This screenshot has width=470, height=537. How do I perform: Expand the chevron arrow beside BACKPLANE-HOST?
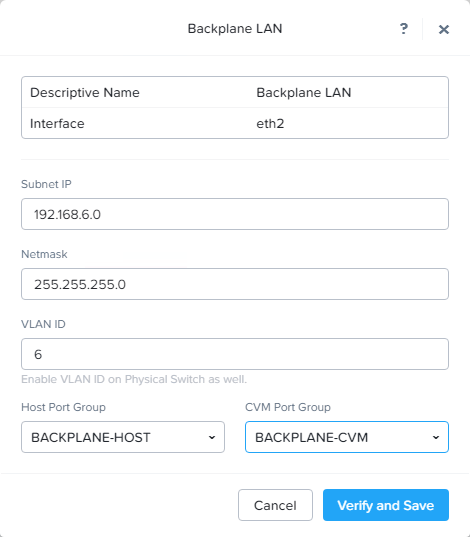(x=212, y=437)
